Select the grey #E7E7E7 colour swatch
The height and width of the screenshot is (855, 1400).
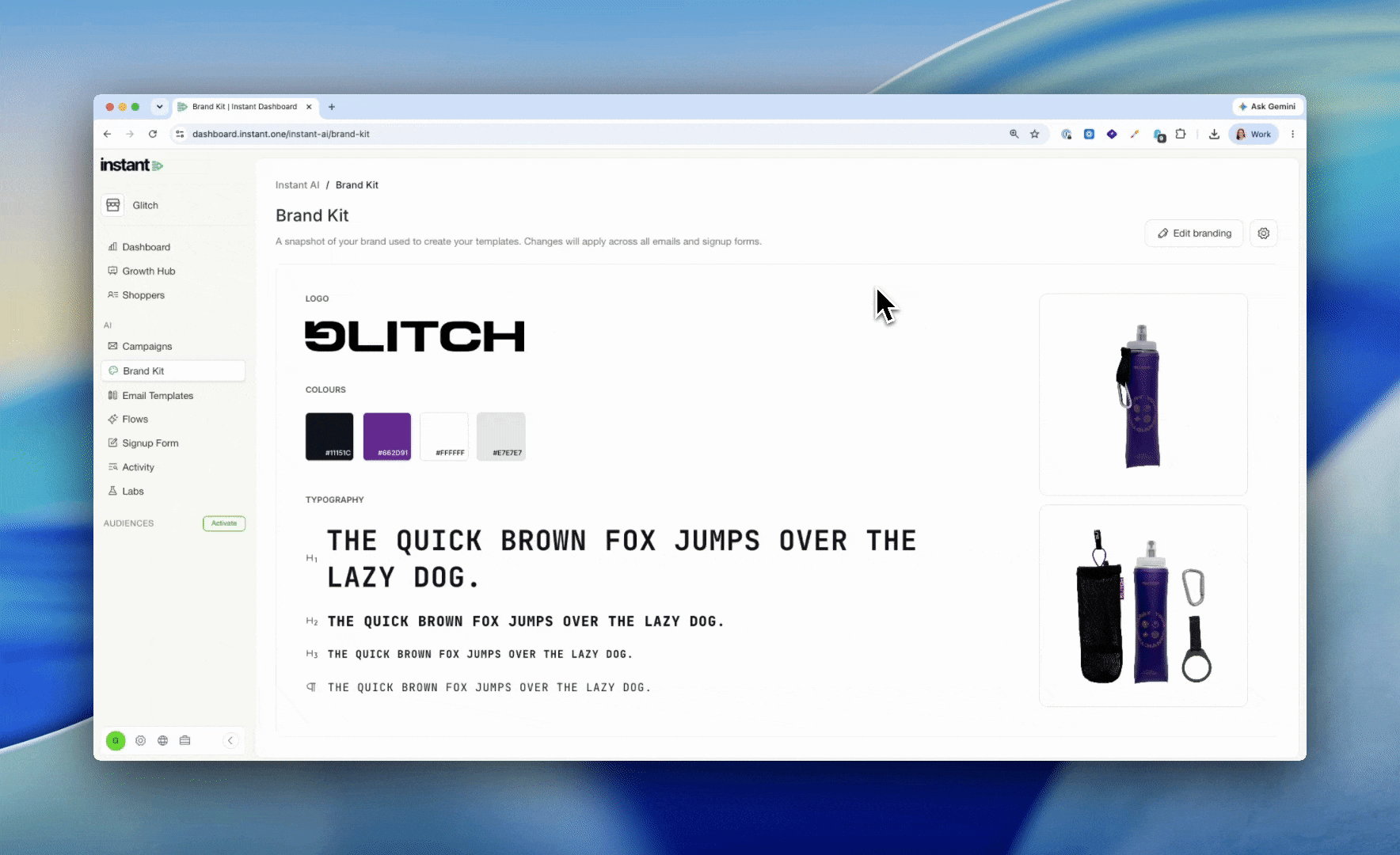501,436
